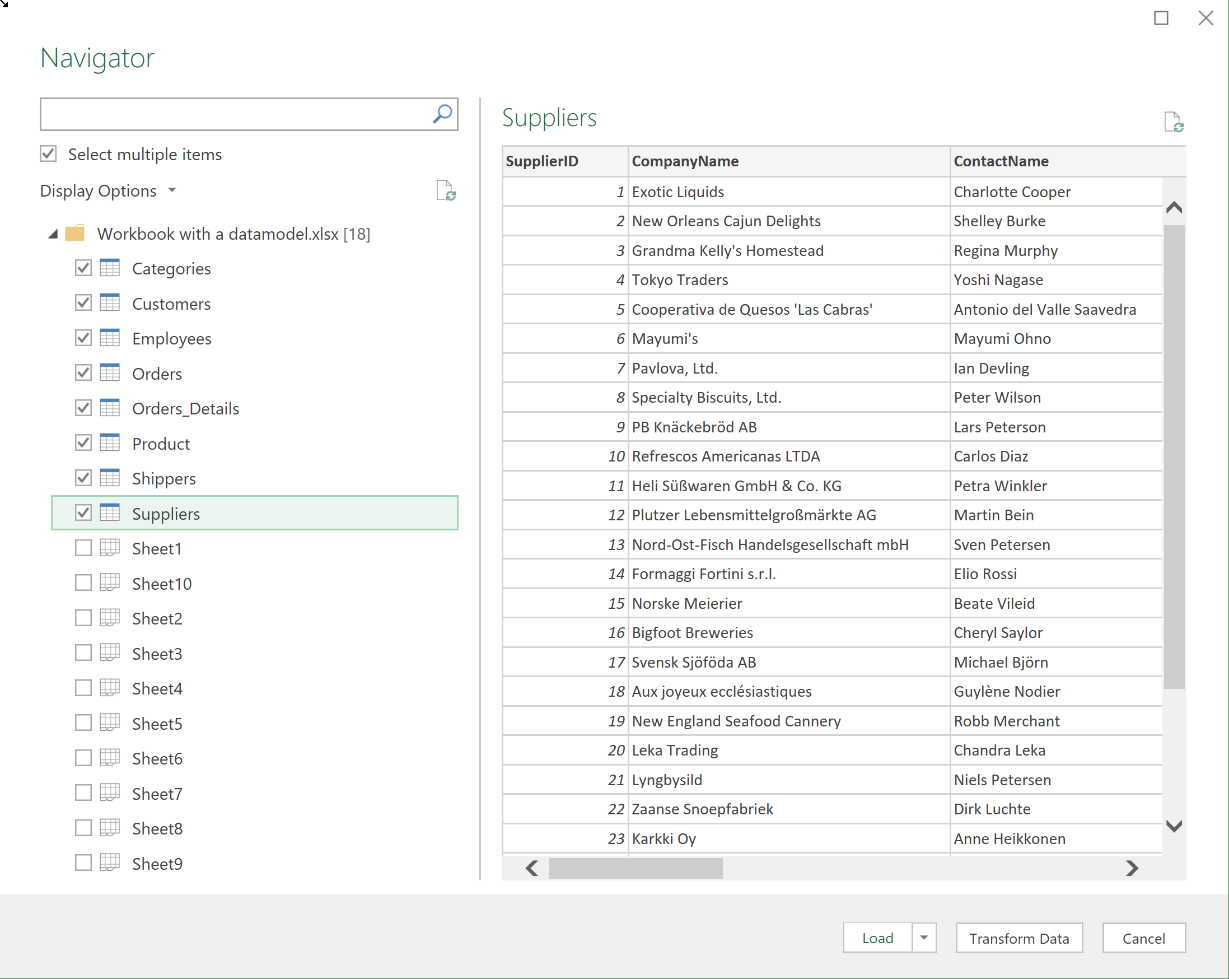Screen dimensions: 1229x979
Task: Click the 'Exotic Liquids' company cell
Action: click(x=789, y=192)
